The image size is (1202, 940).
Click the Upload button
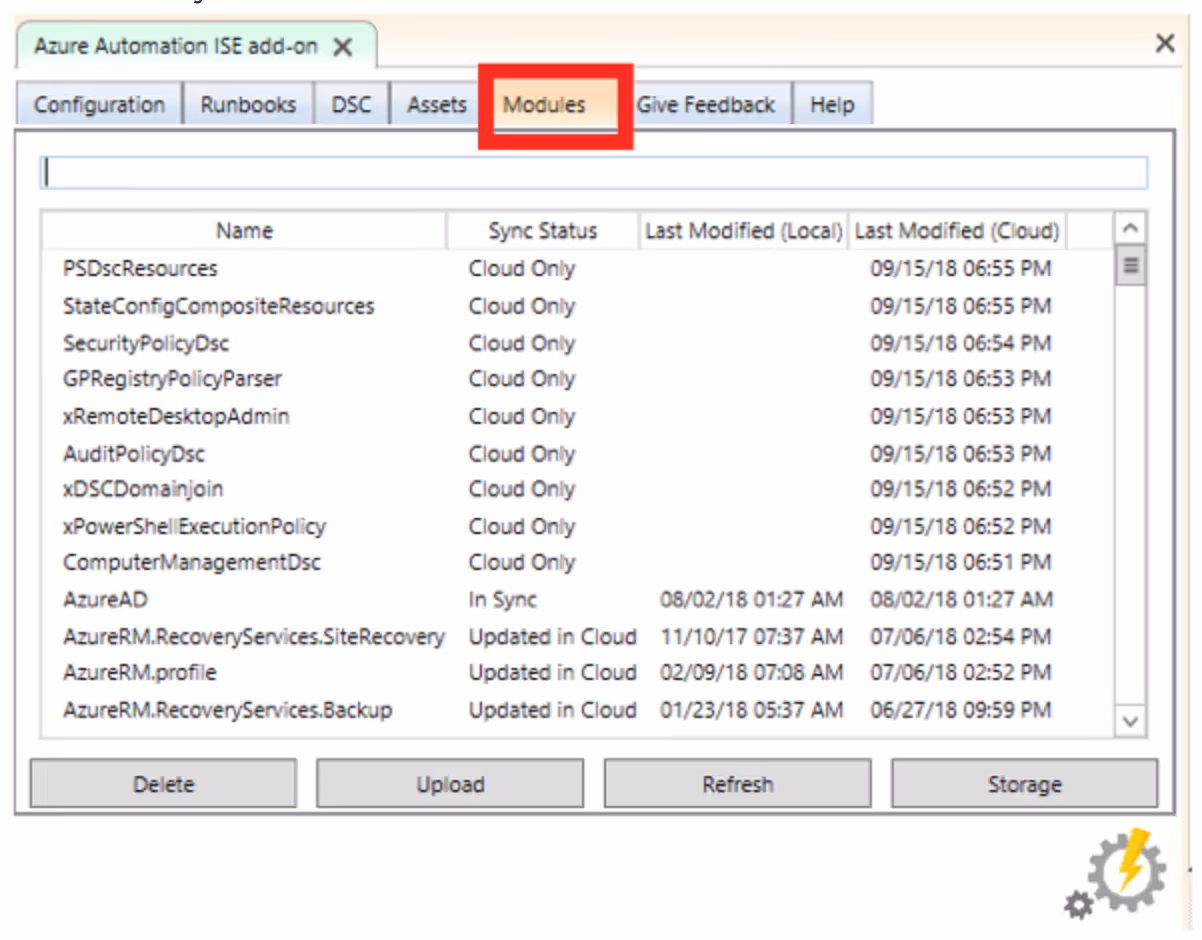(x=450, y=784)
